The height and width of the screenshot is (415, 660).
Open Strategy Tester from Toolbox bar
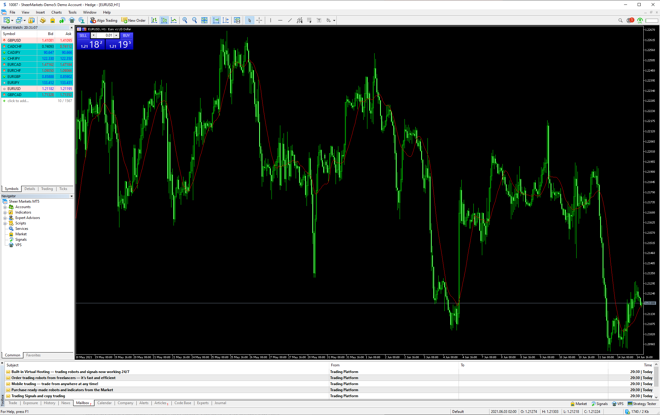click(x=642, y=404)
